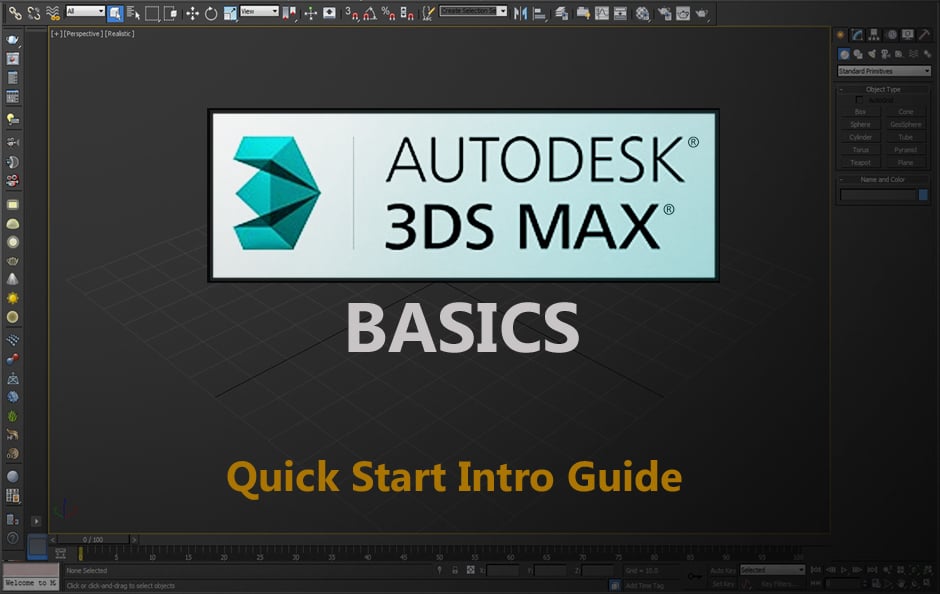Collapse the Object Type rollout

coord(883,89)
